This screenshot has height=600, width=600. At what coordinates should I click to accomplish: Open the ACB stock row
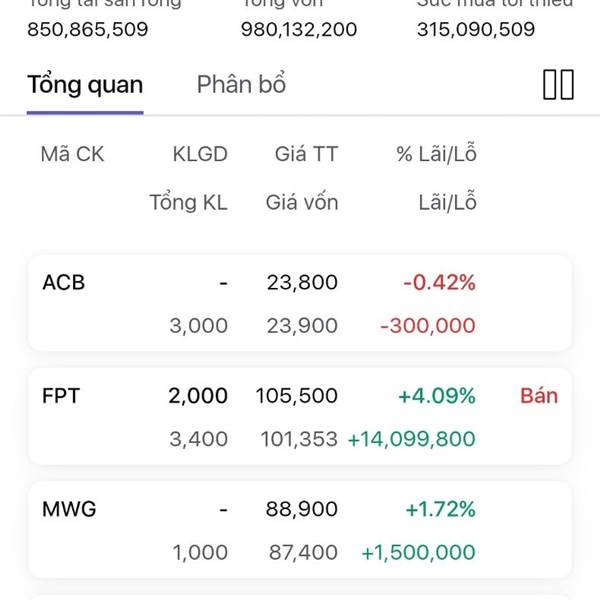pyautogui.click(x=64, y=283)
